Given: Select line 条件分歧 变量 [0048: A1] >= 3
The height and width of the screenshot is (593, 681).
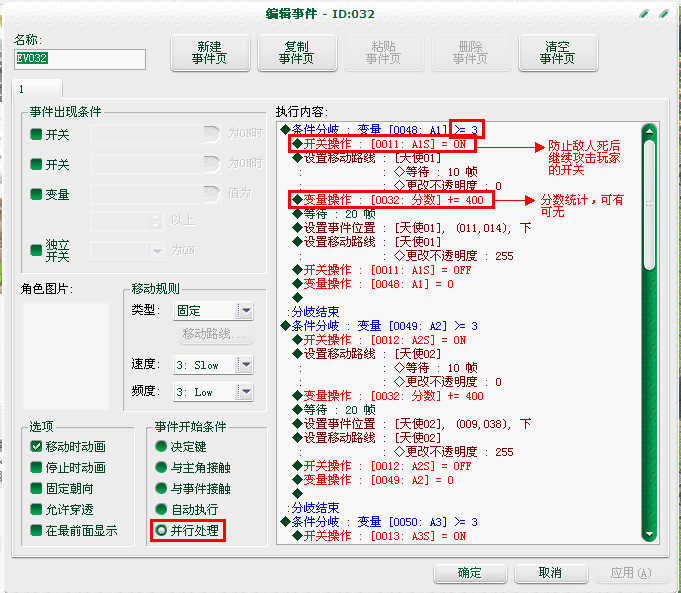Looking at the screenshot, I should (x=379, y=129).
